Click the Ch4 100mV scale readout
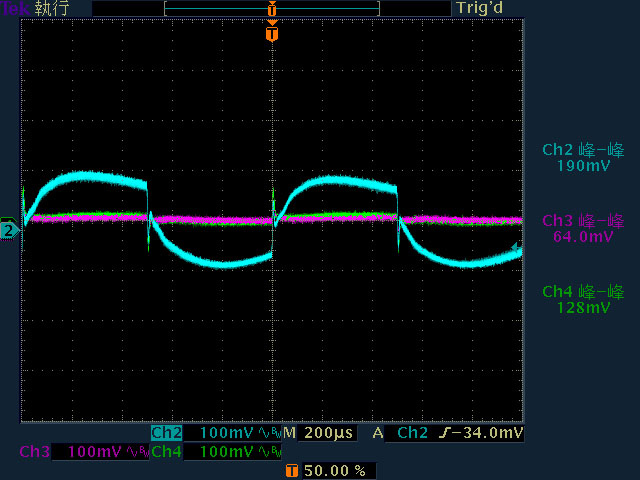640x480 pixels. [227, 452]
